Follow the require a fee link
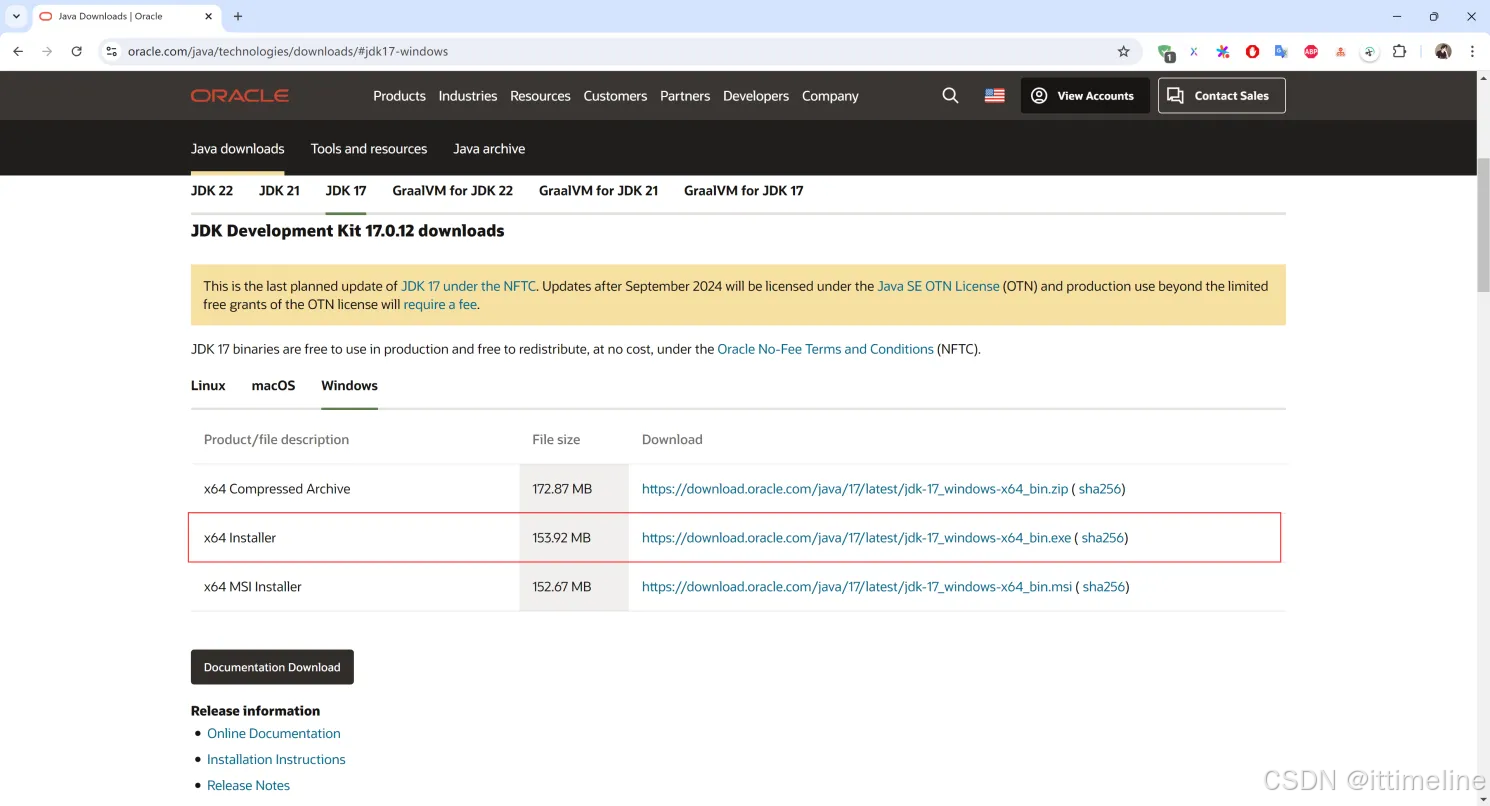Screen dimensions: 1490x806 point(440,304)
